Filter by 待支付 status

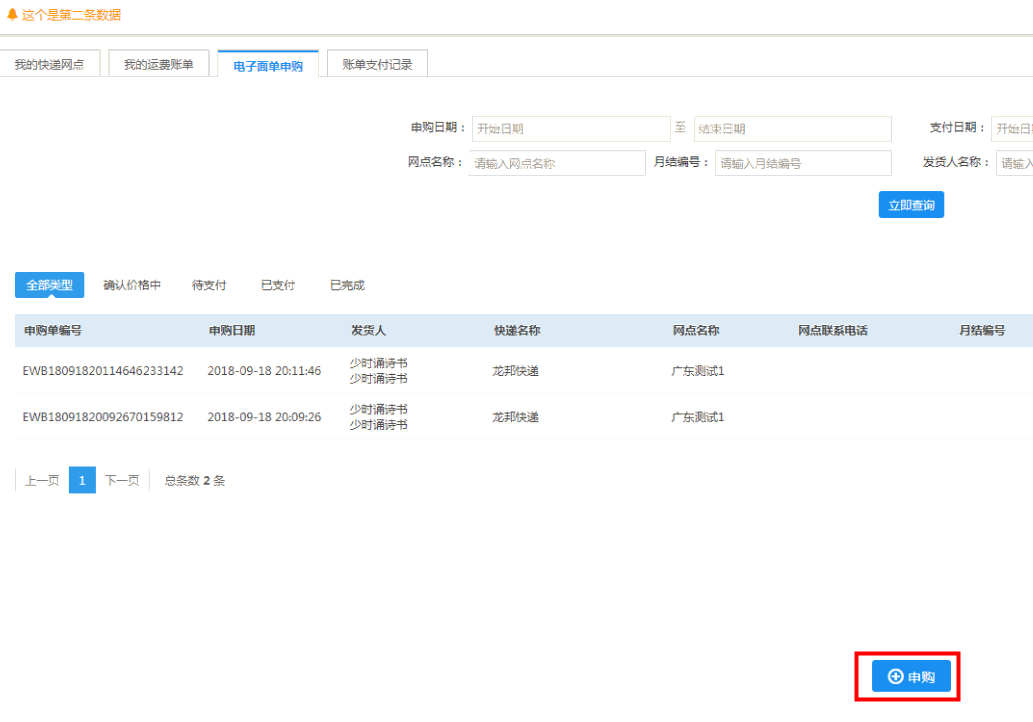coord(209,285)
